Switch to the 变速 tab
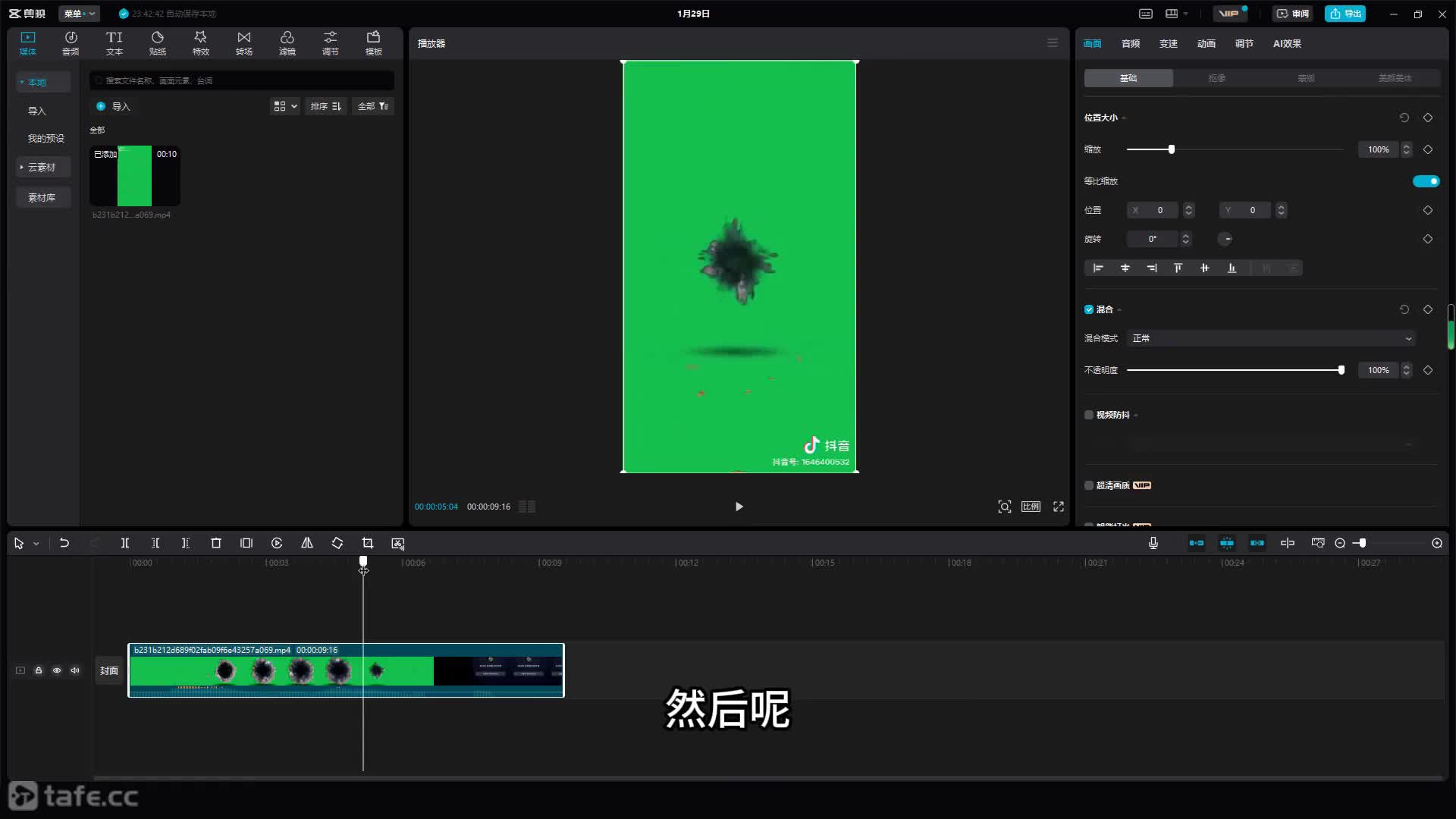Image resolution: width=1456 pixels, height=819 pixels. (1169, 43)
